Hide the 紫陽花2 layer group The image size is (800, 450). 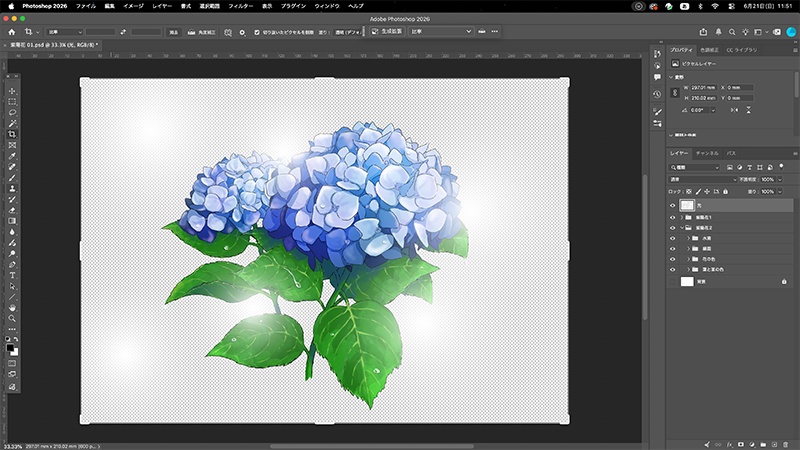click(x=672, y=228)
